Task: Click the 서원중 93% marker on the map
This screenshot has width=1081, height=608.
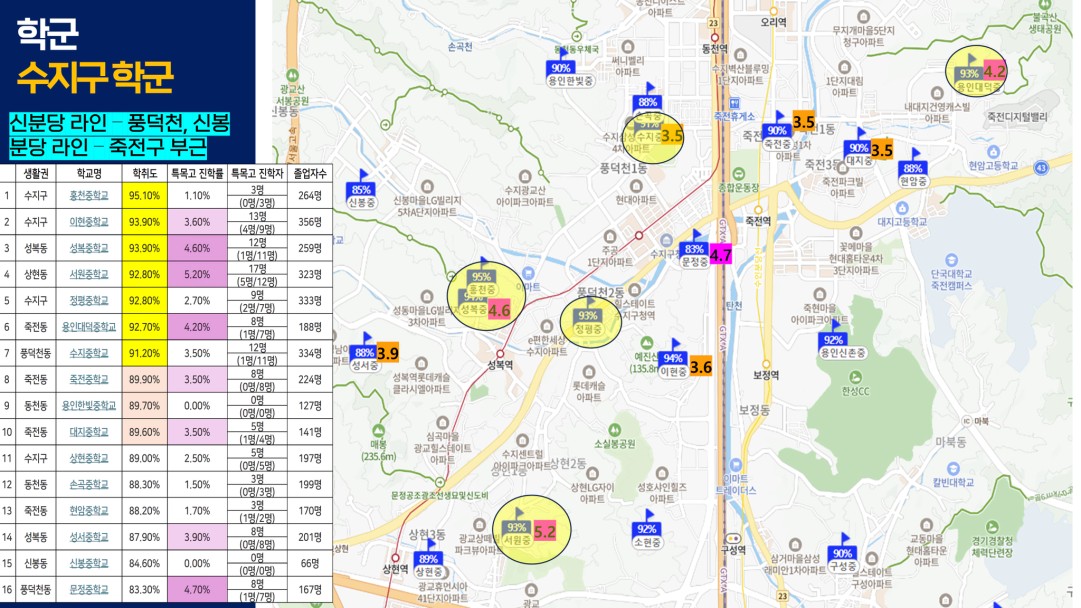Action: (516, 529)
